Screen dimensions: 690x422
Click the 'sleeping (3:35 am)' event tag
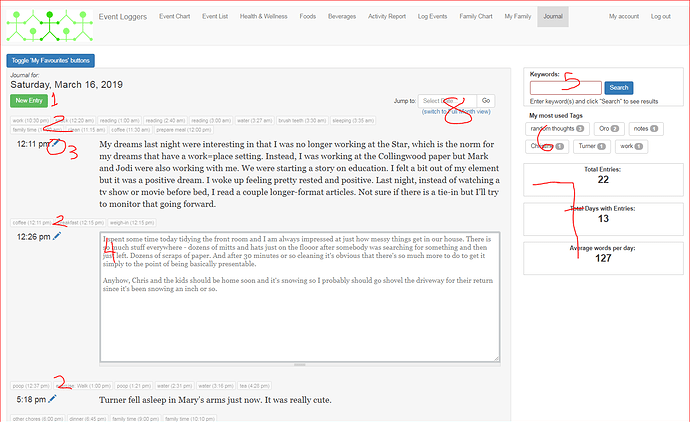(x=353, y=121)
